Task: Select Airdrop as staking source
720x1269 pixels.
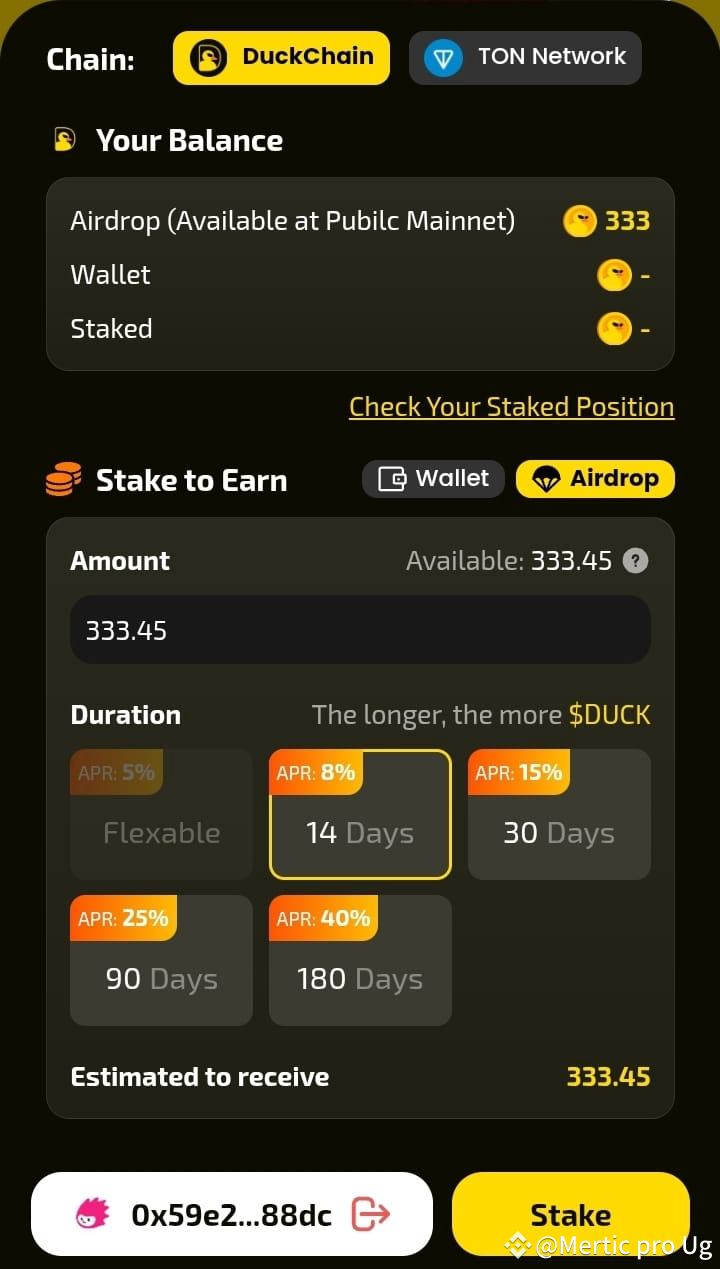Action: (595, 479)
